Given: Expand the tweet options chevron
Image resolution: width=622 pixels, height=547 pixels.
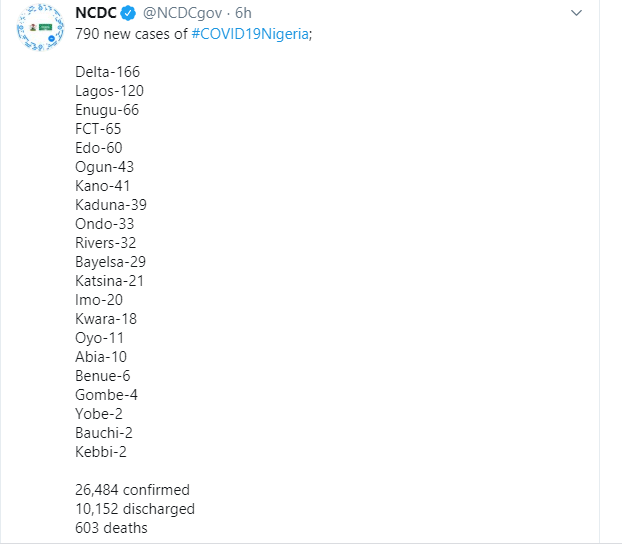Looking at the screenshot, I should (x=576, y=13).
